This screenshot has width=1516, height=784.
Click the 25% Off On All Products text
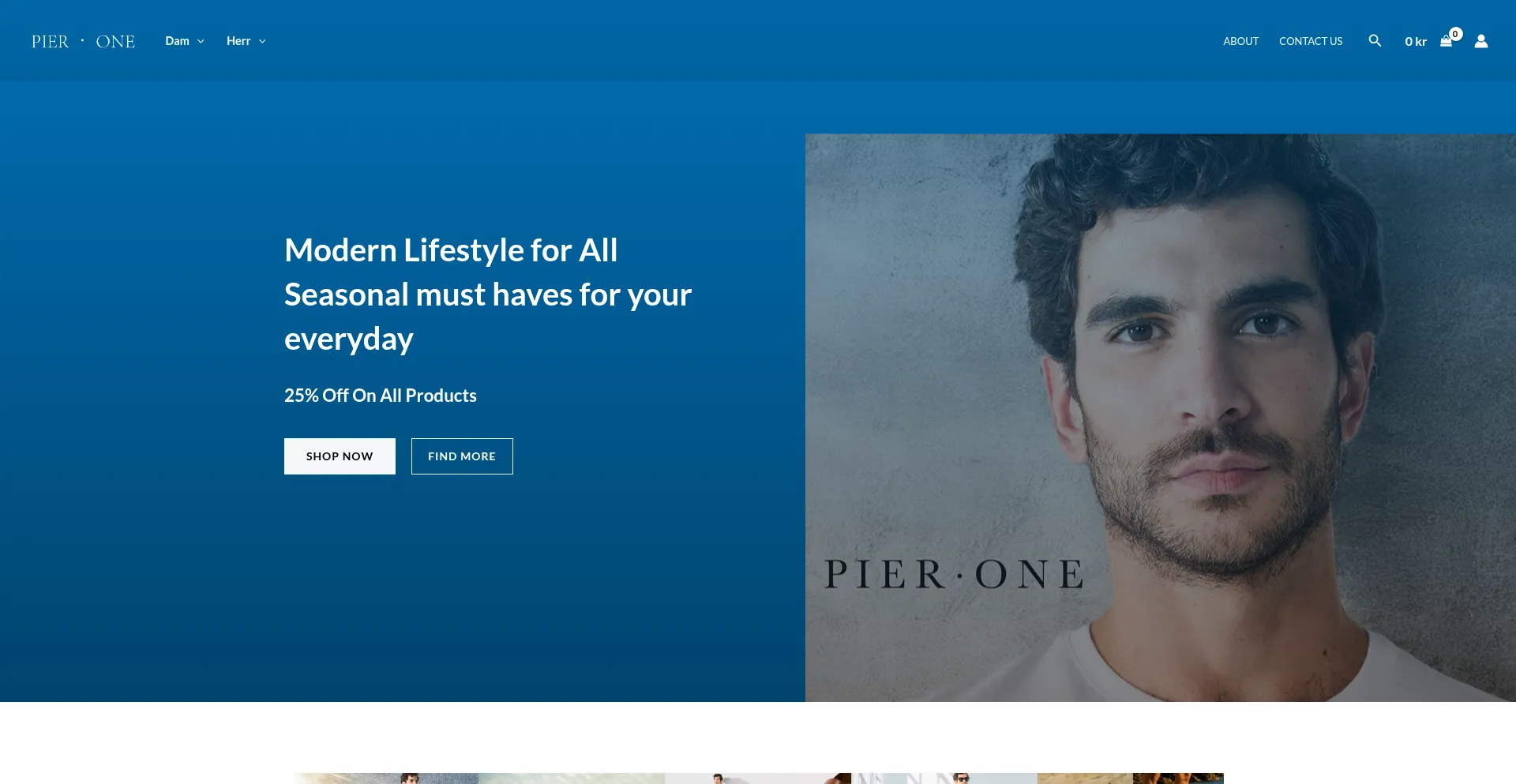pos(380,396)
